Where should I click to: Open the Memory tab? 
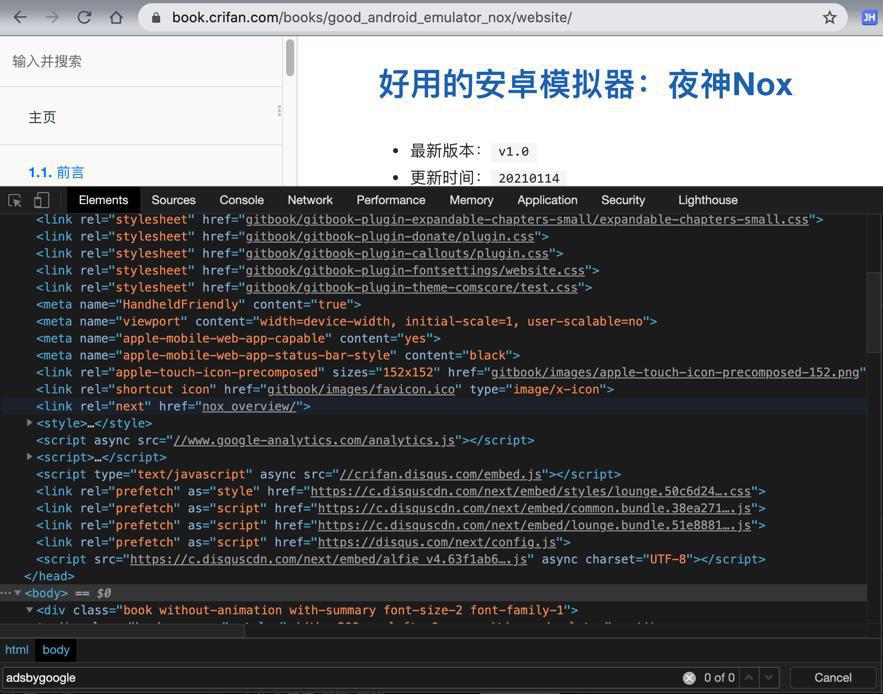pos(471,200)
